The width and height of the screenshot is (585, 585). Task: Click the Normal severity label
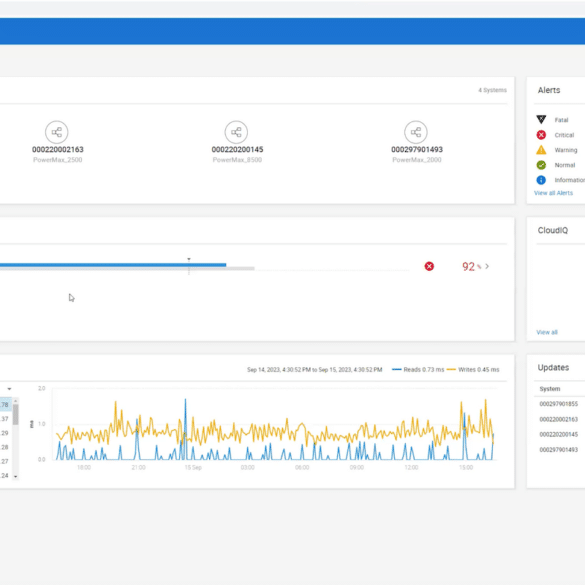click(564, 165)
